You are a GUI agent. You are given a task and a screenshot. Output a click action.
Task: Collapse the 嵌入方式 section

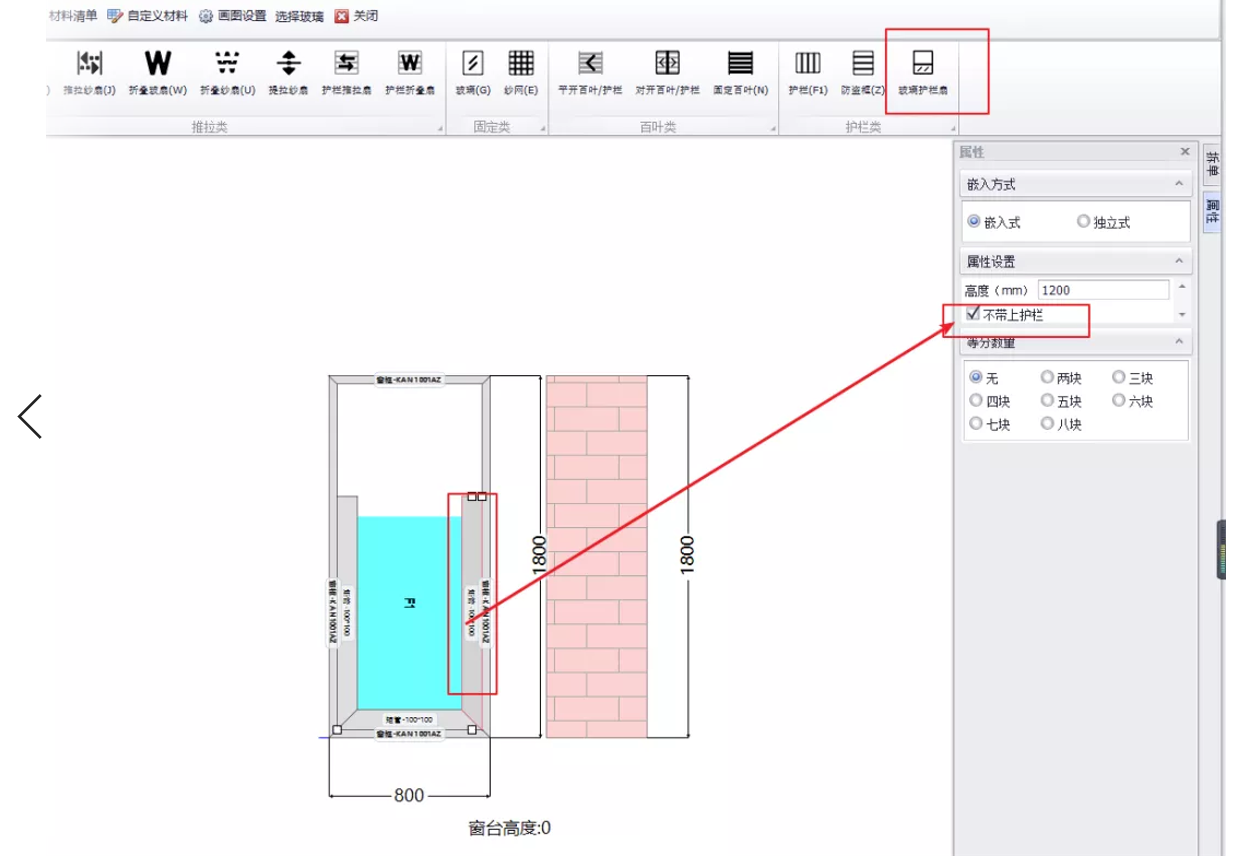(x=1179, y=184)
